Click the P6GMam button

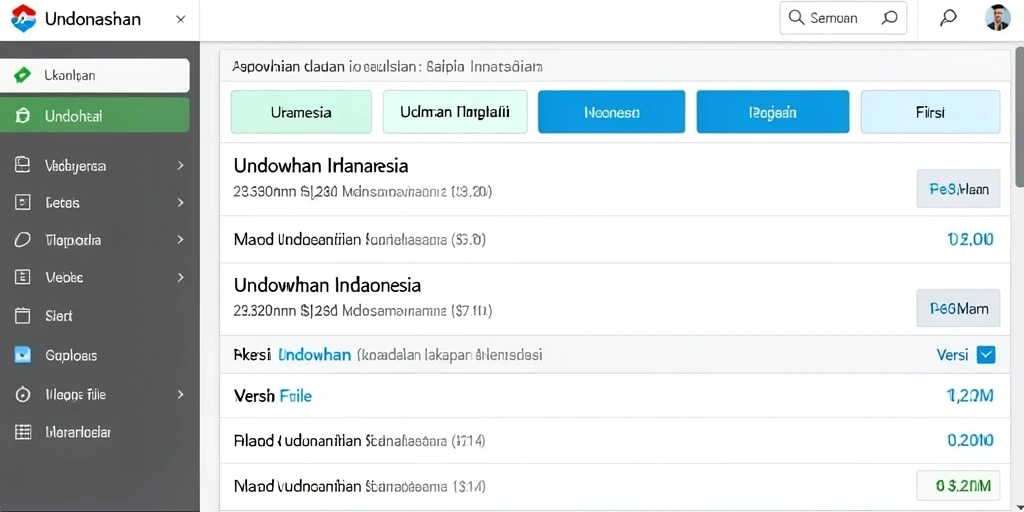958,308
